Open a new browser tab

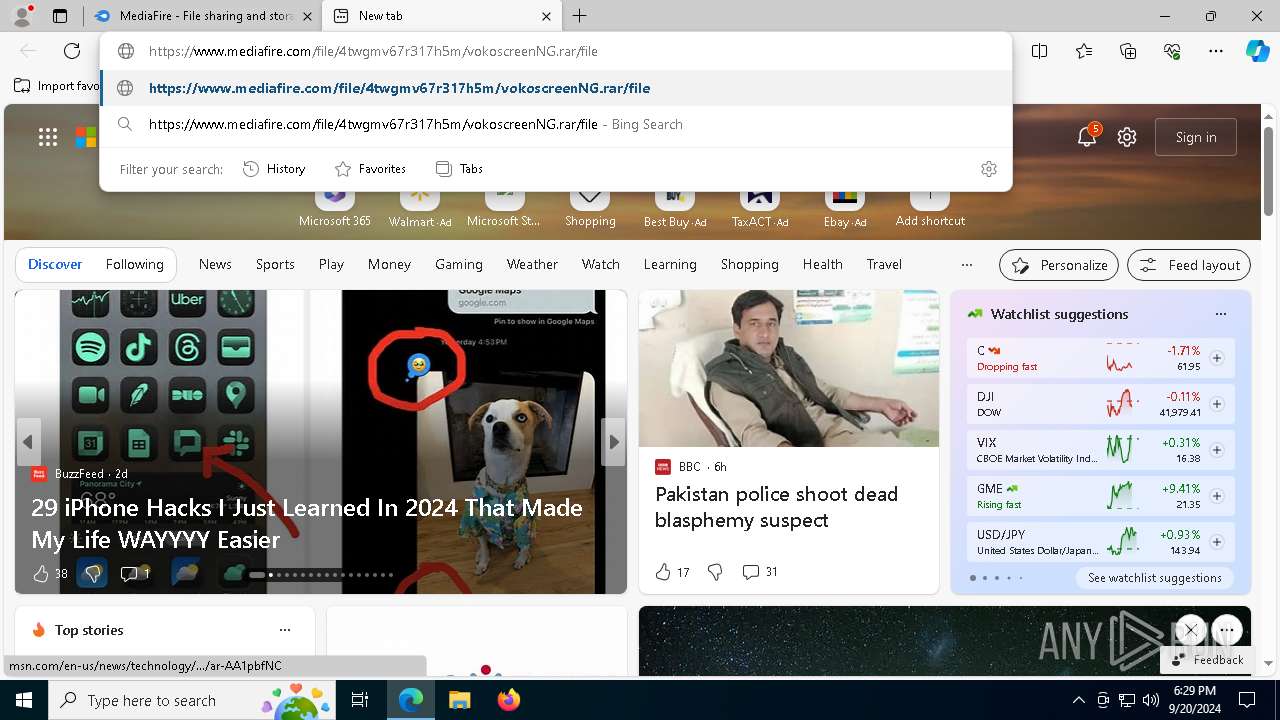[580, 16]
